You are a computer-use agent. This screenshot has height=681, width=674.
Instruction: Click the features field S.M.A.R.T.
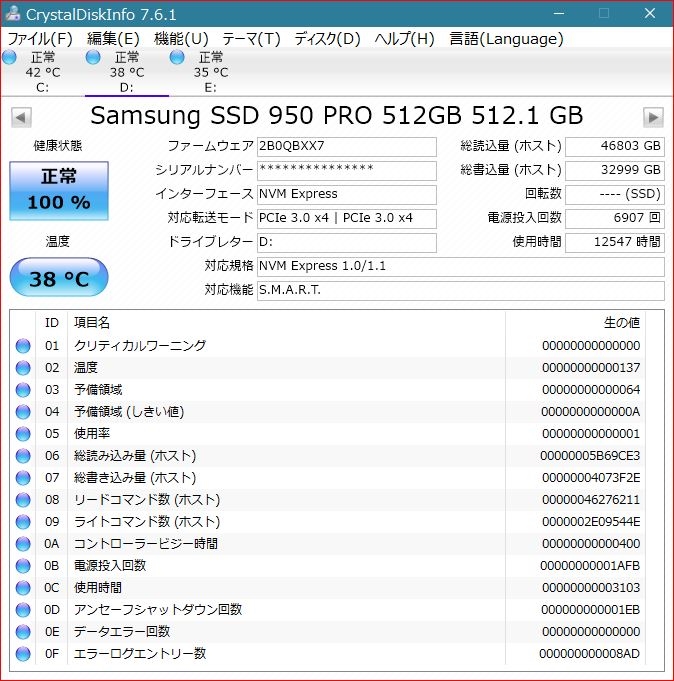coord(460,290)
